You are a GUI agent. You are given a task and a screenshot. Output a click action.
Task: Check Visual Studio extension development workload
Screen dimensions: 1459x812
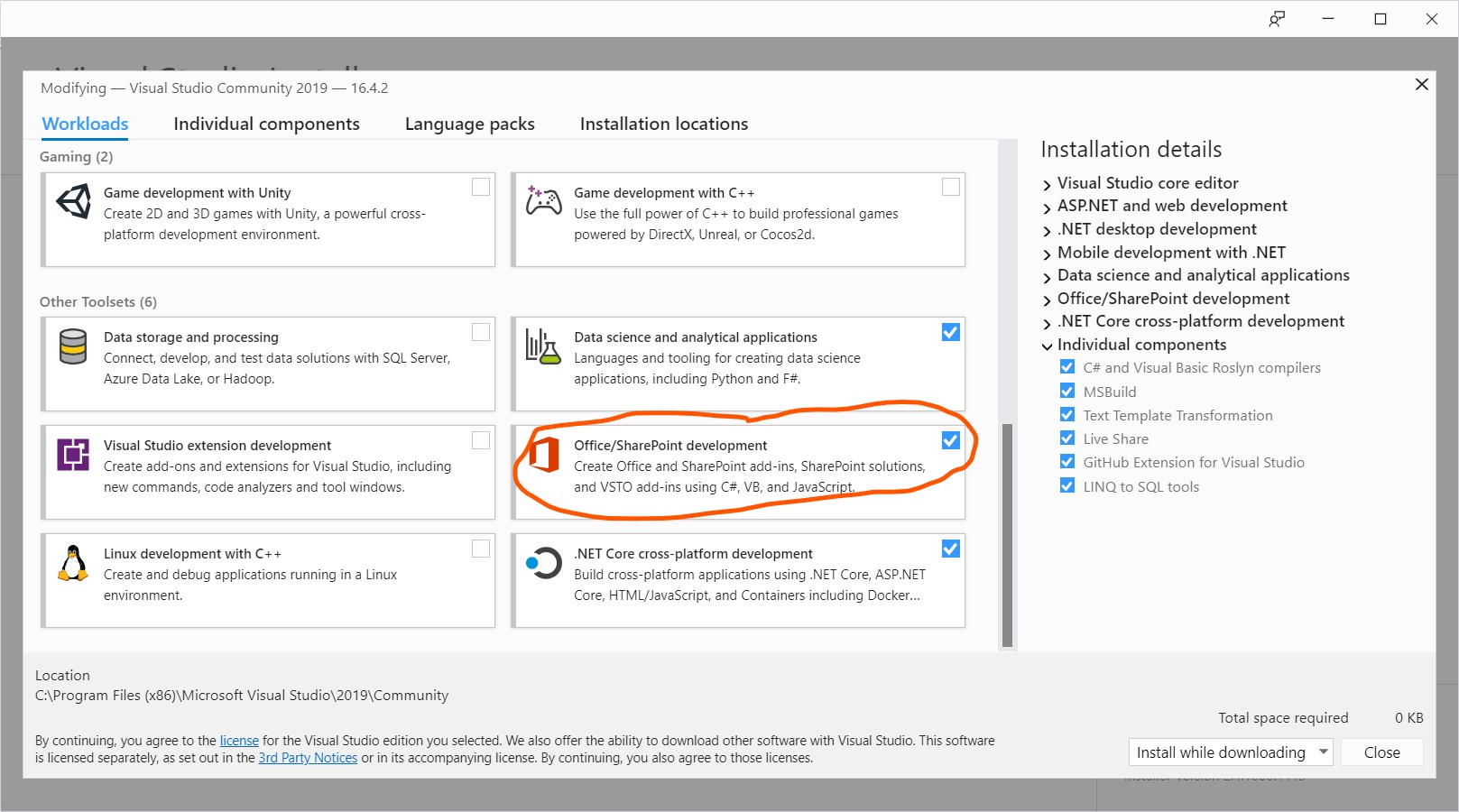[481, 439]
